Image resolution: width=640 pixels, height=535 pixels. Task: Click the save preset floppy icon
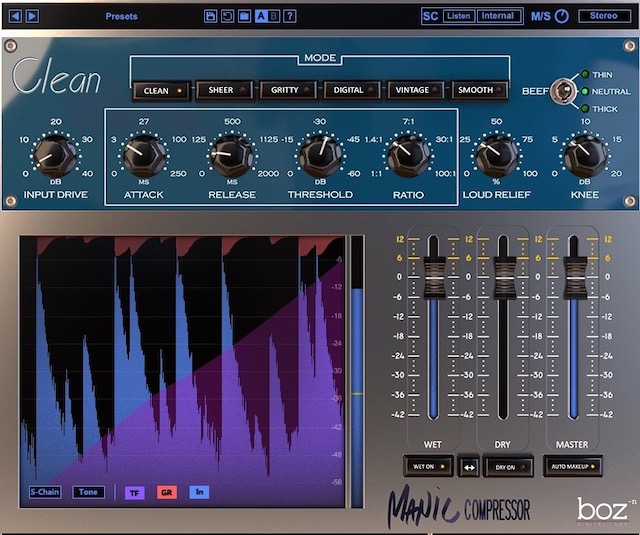point(210,16)
